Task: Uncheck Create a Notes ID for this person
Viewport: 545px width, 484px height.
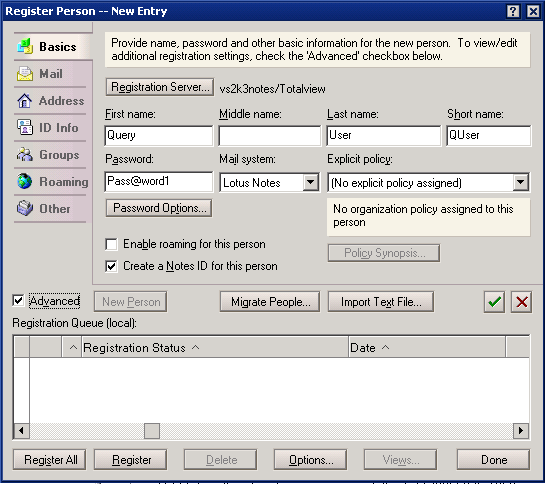Action: (111, 266)
